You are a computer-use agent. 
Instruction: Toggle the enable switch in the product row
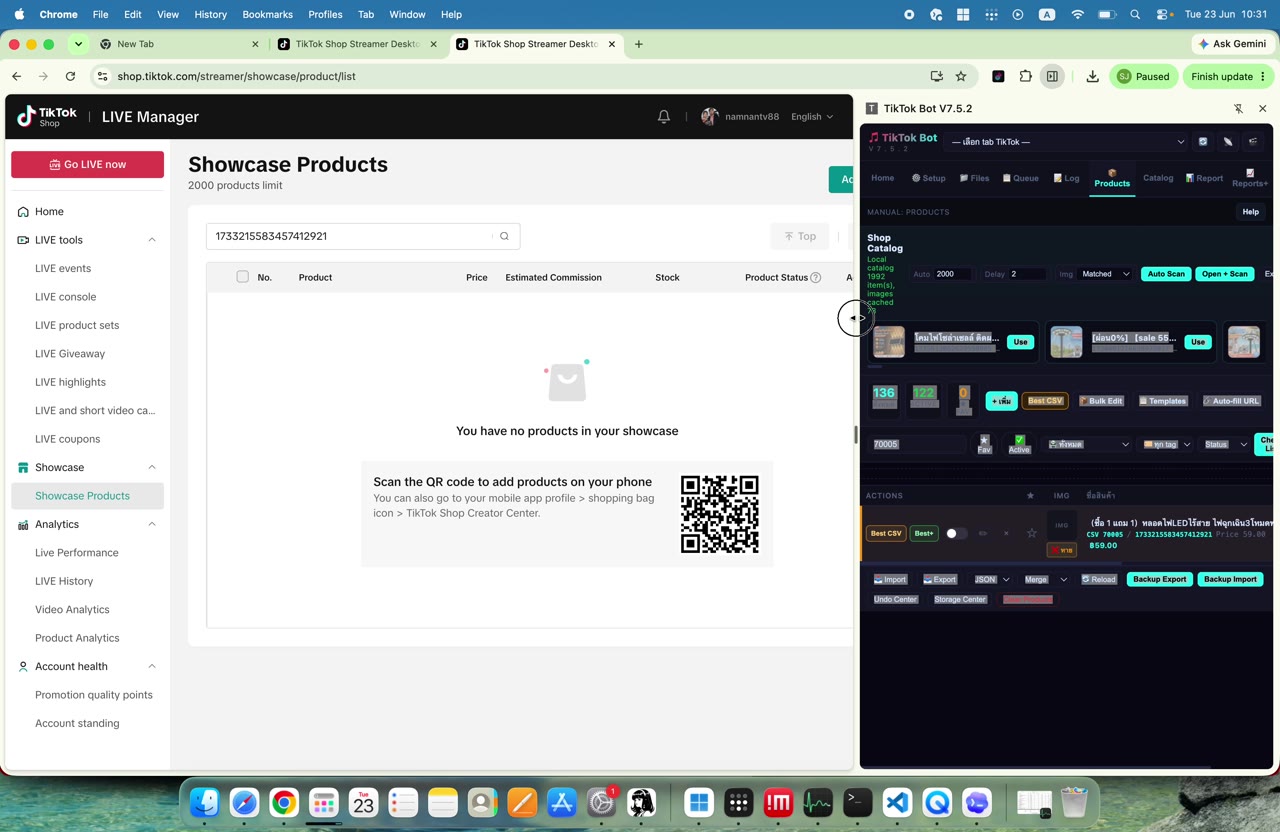point(956,533)
